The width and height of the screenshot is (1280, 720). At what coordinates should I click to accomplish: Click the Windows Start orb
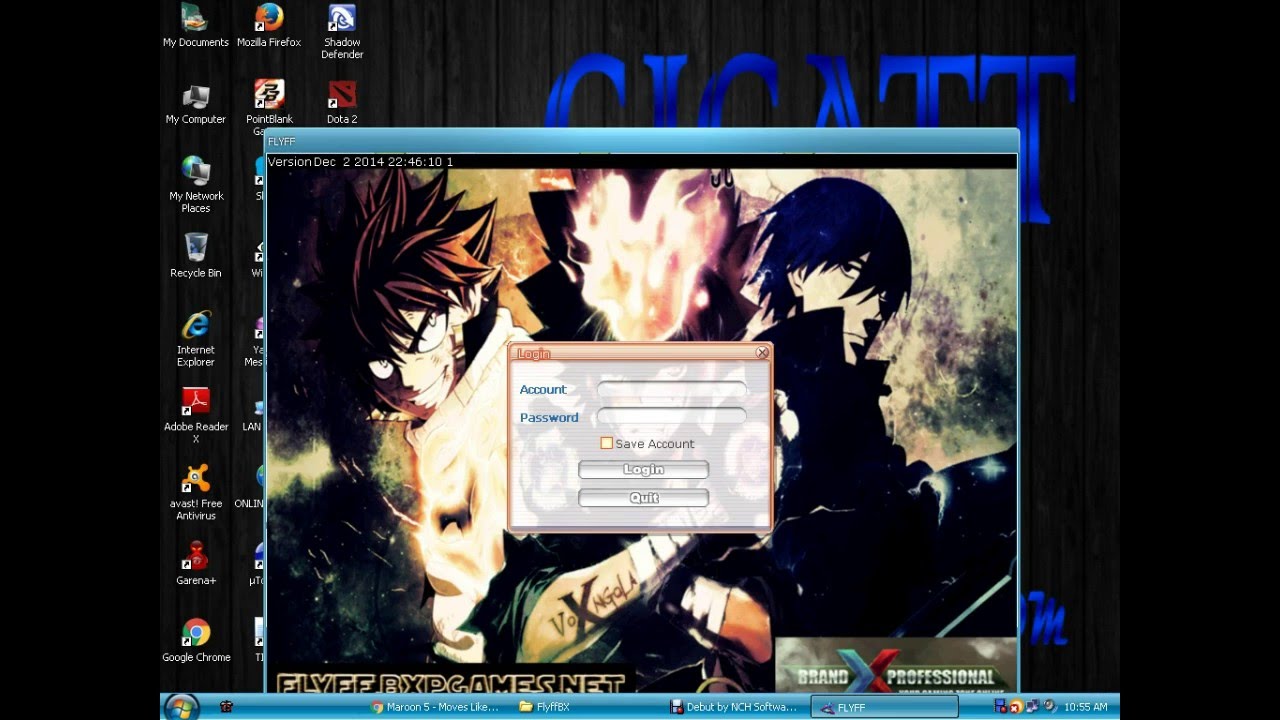tap(181, 707)
